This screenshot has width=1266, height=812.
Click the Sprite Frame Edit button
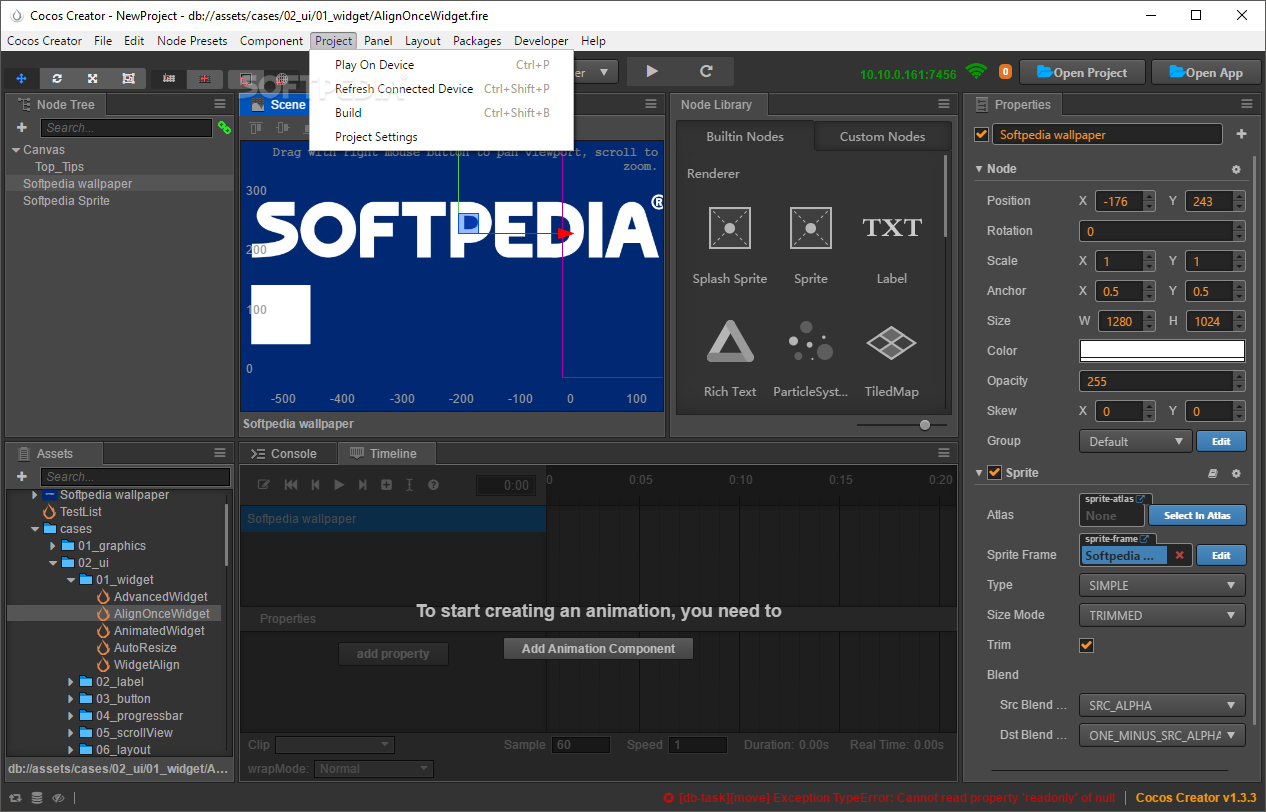click(x=1221, y=555)
